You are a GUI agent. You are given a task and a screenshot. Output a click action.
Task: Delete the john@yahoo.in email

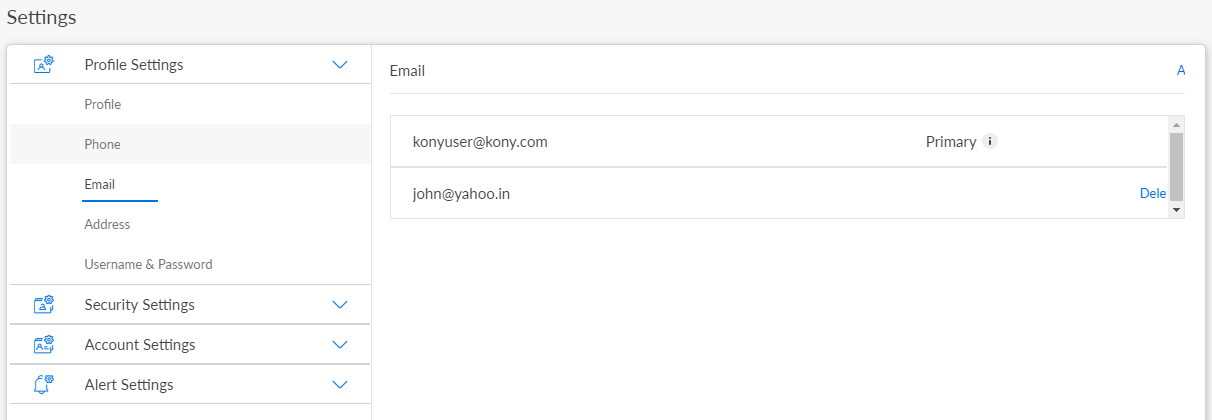(x=1153, y=194)
